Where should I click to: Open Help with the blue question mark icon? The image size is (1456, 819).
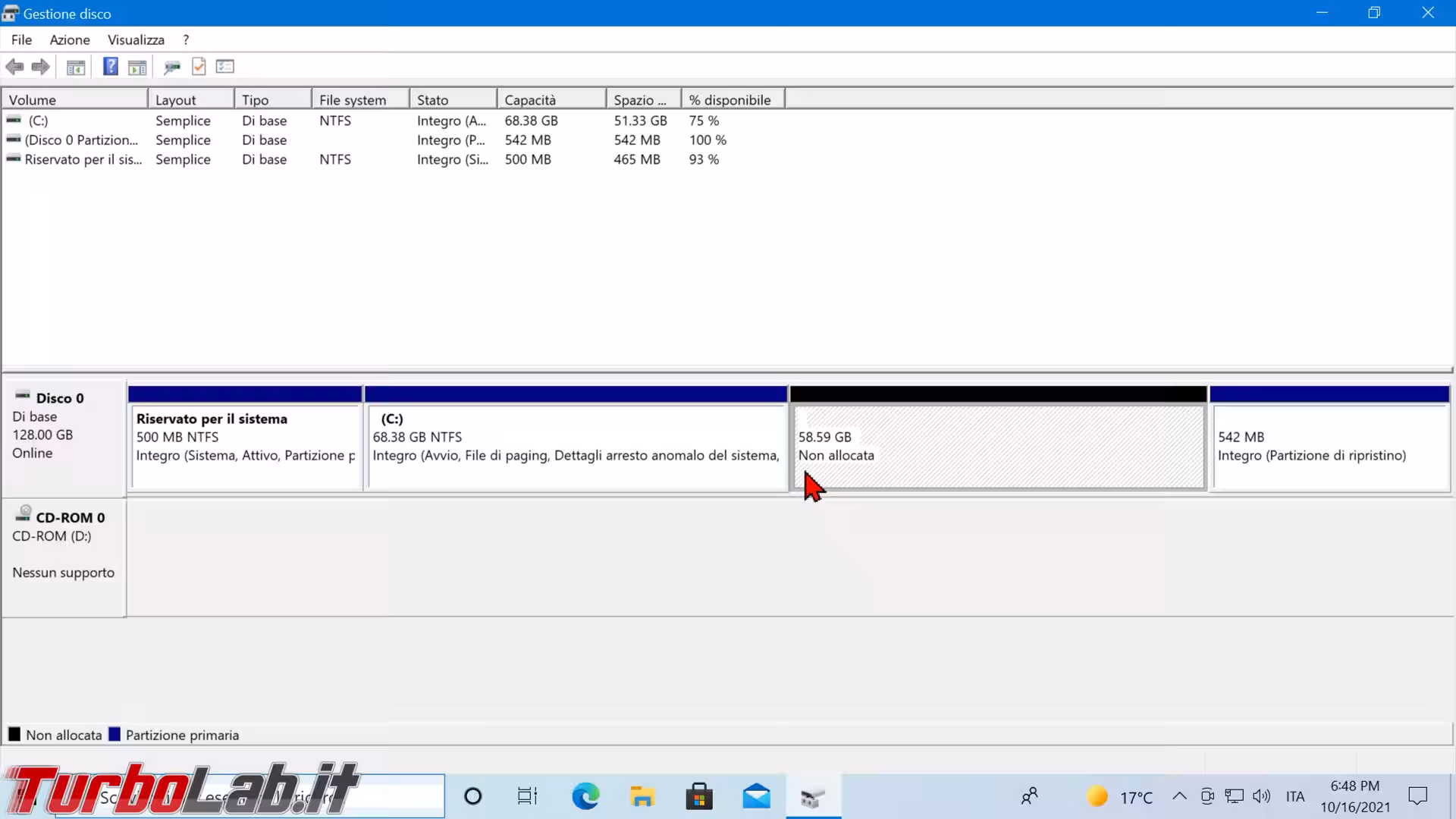[x=111, y=67]
